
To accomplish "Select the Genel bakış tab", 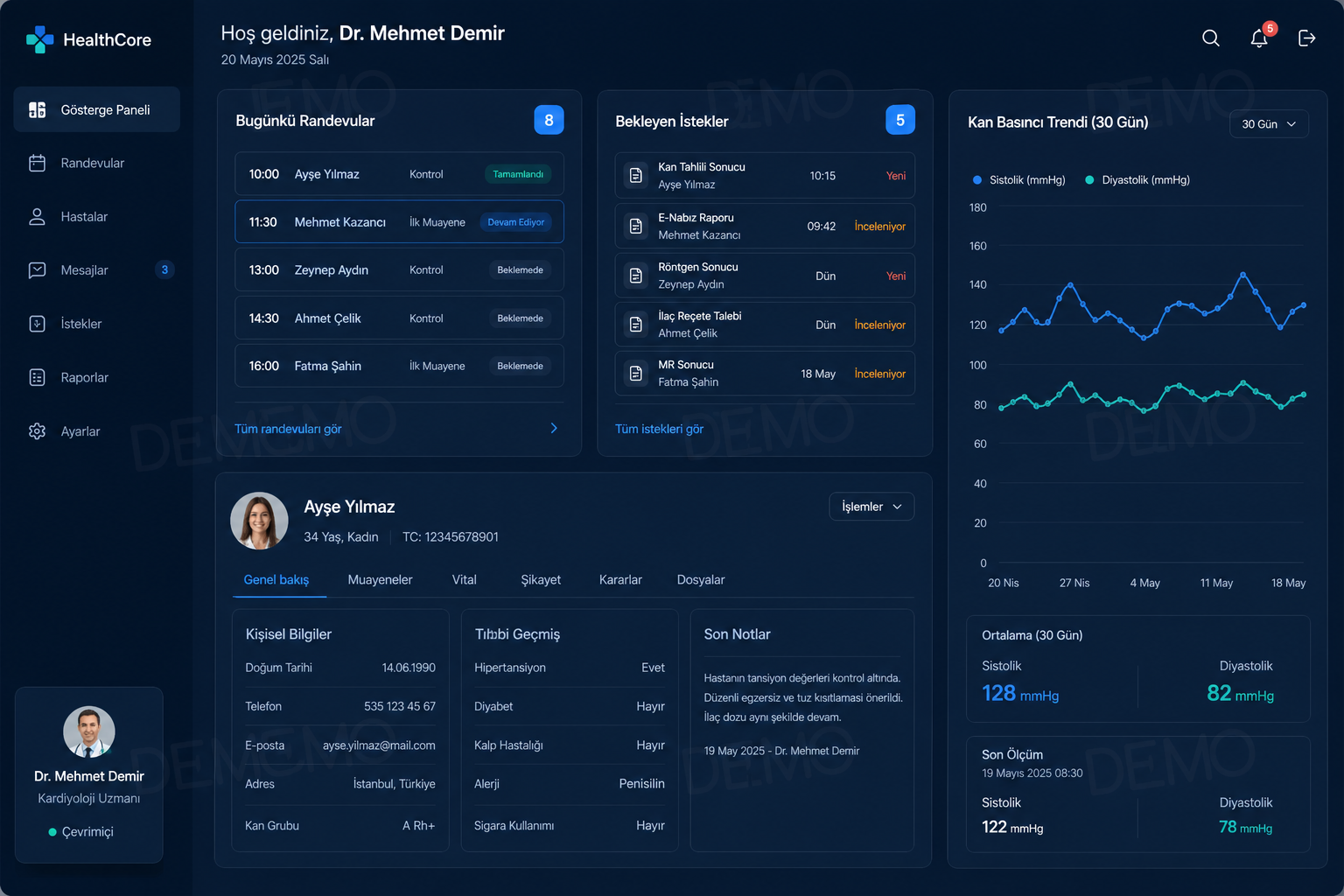I will coord(276,580).
